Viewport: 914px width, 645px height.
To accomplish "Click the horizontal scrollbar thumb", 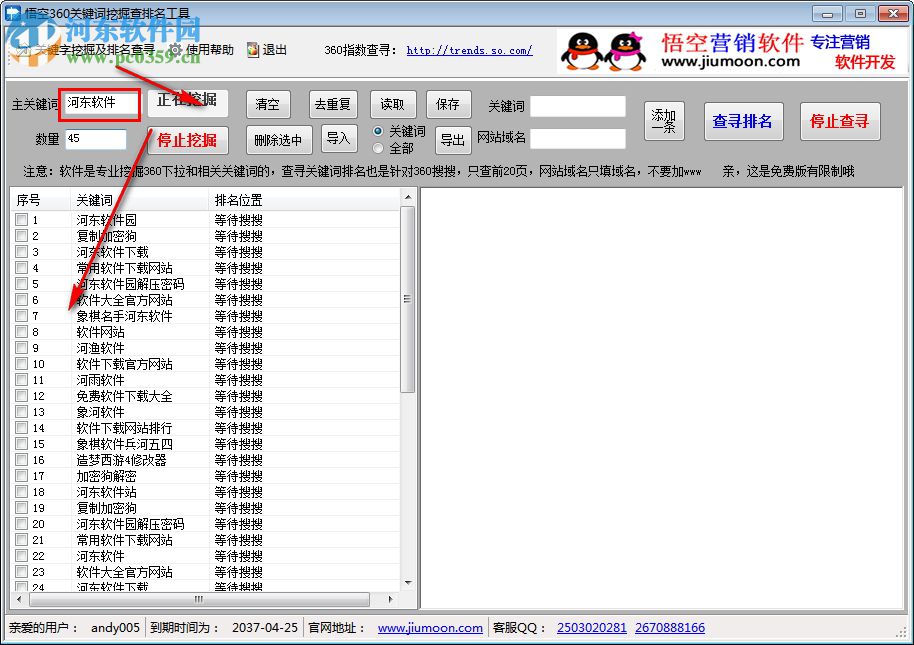I will (199, 599).
